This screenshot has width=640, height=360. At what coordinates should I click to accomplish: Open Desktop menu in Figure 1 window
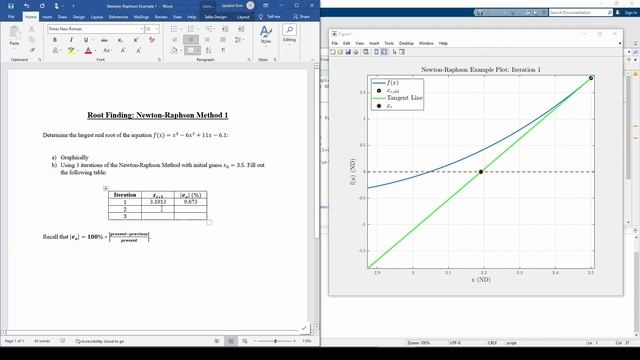(x=406, y=43)
